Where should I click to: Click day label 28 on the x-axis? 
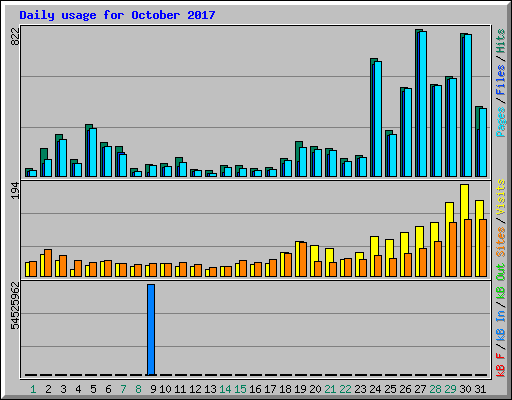click(435, 389)
